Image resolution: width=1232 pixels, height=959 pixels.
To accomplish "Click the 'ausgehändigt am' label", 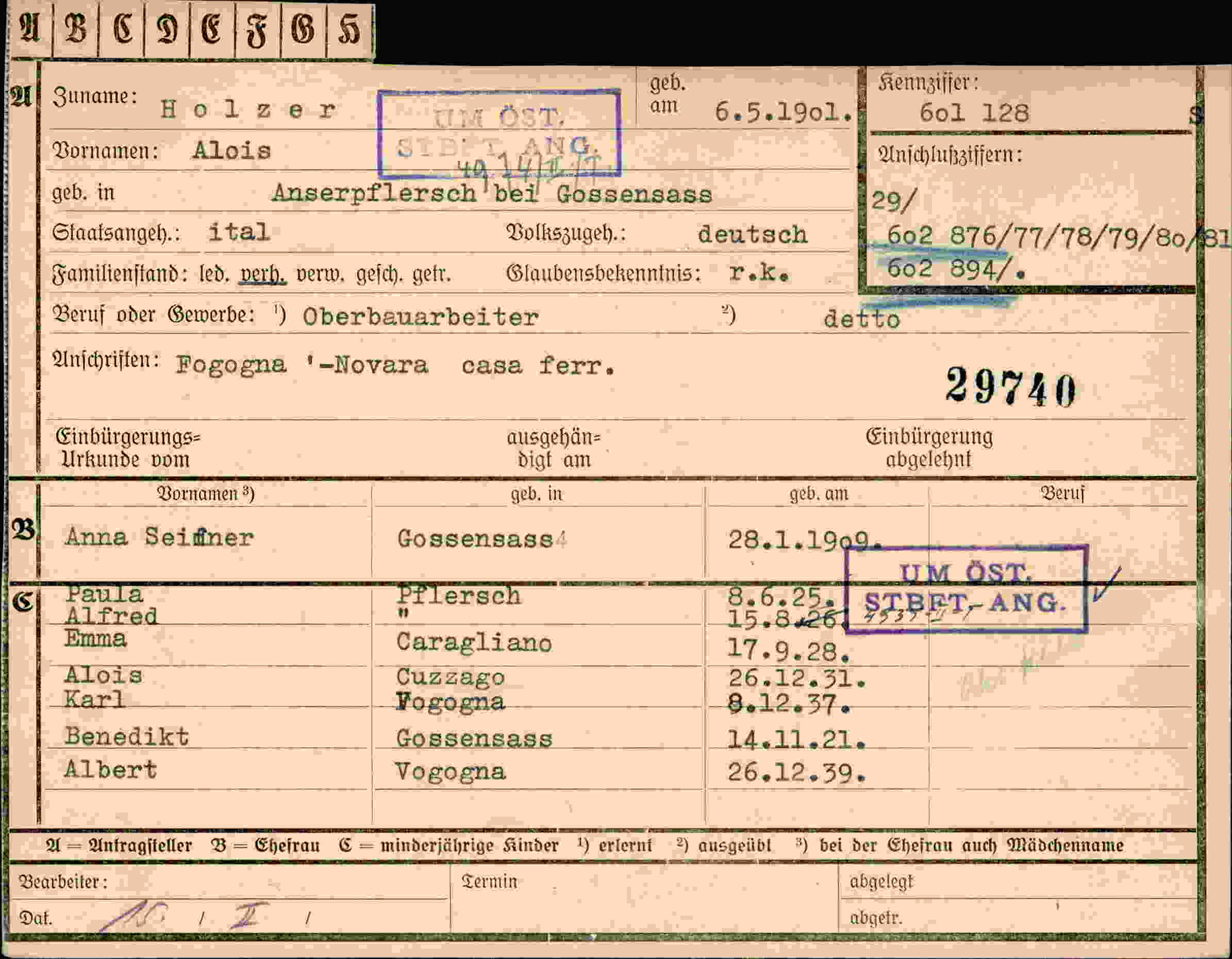I will (x=554, y=449).
